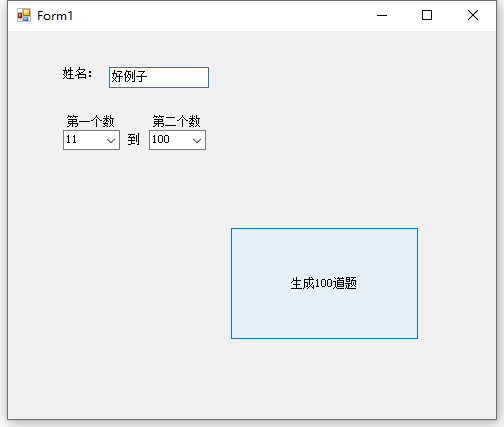Minimize the Form1 window
Screen dimensions: 504x427
[x=382, y=15]
